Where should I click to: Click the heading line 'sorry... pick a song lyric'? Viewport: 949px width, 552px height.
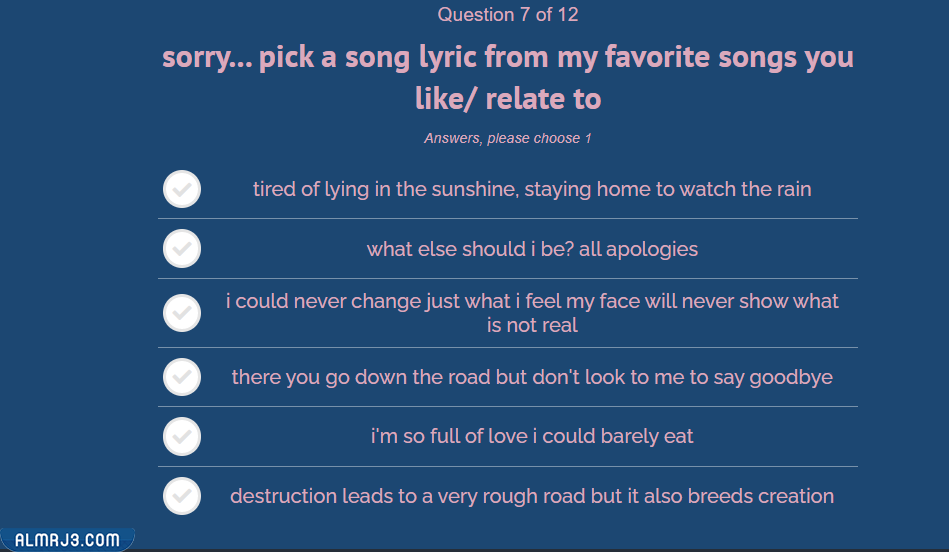coord(508,57)
